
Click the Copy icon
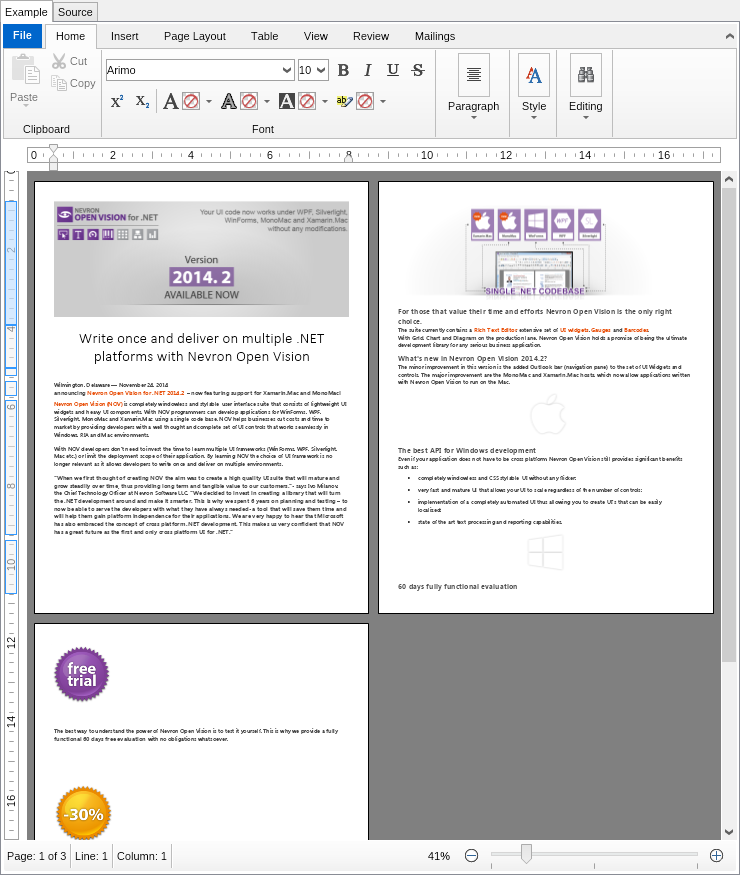coord(59,83)
